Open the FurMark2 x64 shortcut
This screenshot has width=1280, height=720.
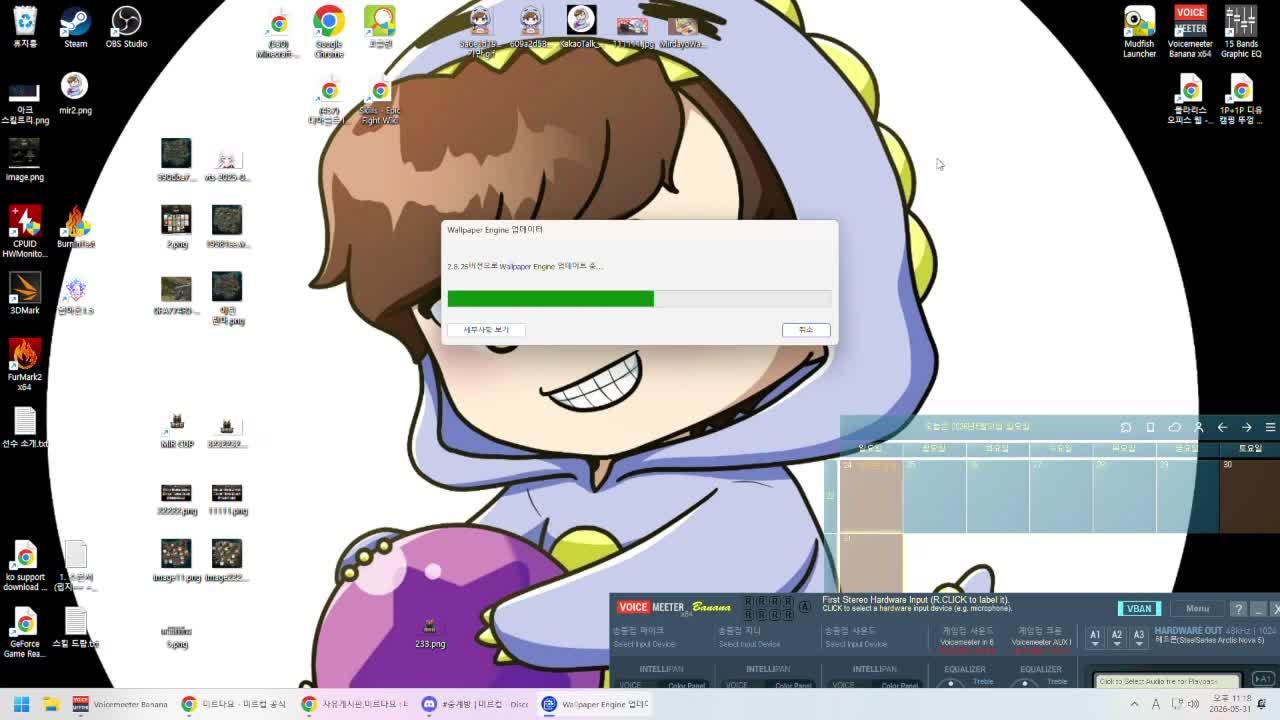(x=25, y=365)
